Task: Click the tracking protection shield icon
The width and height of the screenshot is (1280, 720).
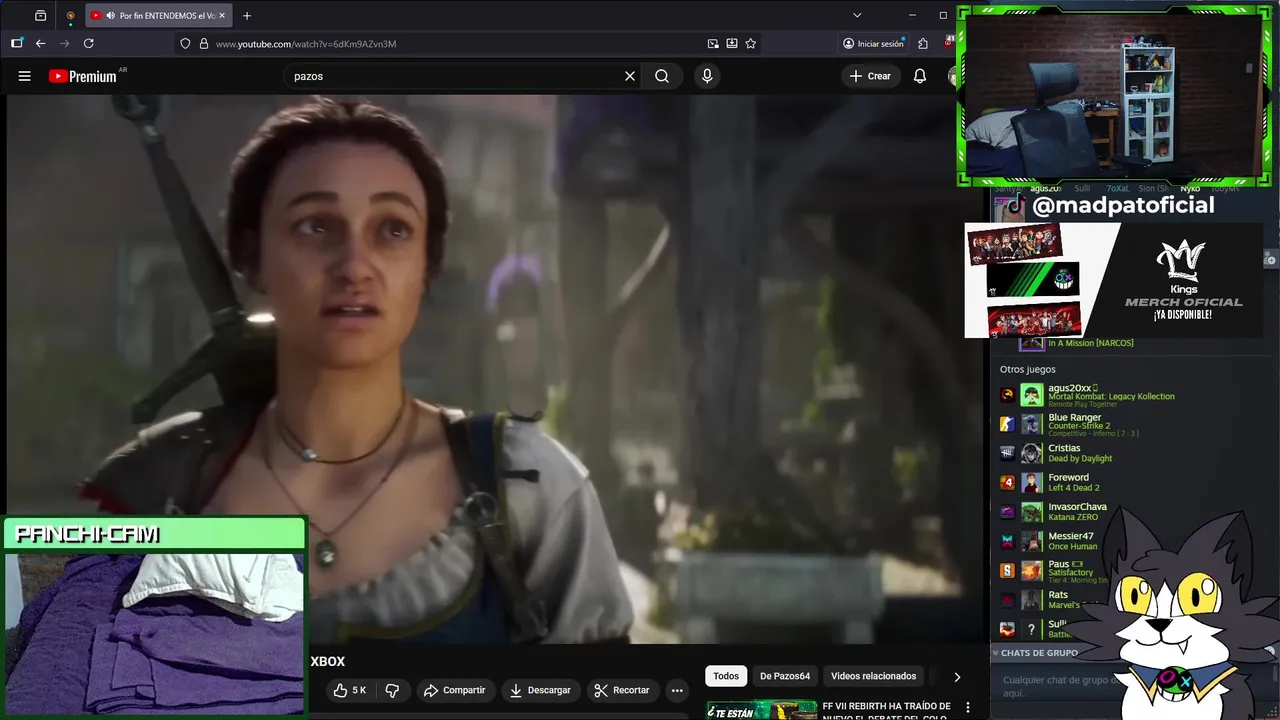Action: pyautogui.click(x=185, y=43)
